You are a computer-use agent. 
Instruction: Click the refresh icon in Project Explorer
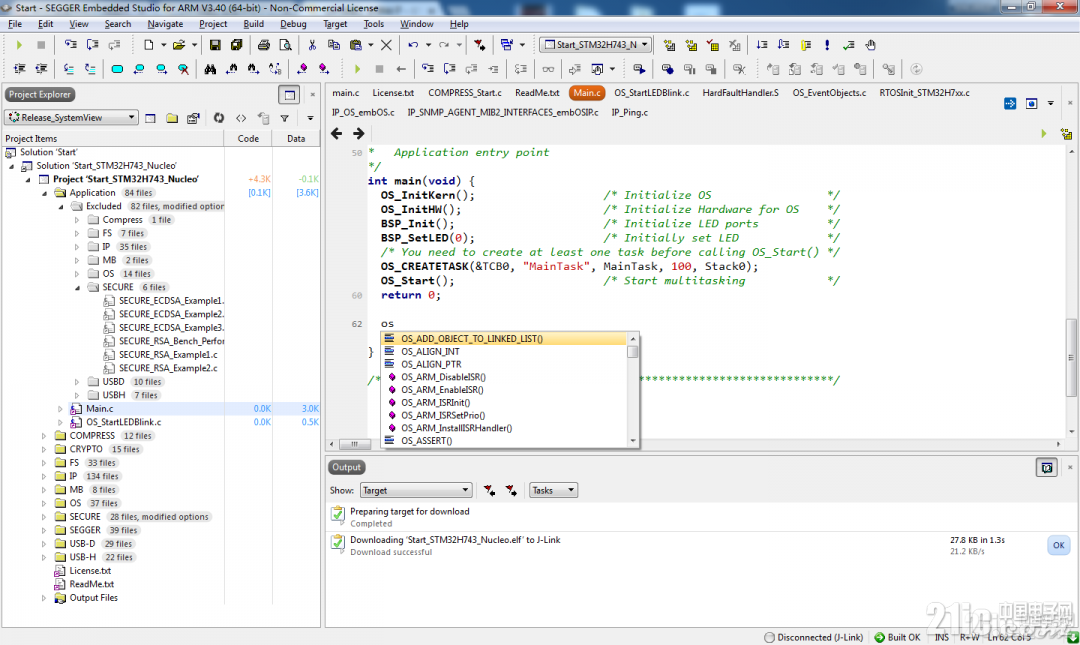[218, 118]
